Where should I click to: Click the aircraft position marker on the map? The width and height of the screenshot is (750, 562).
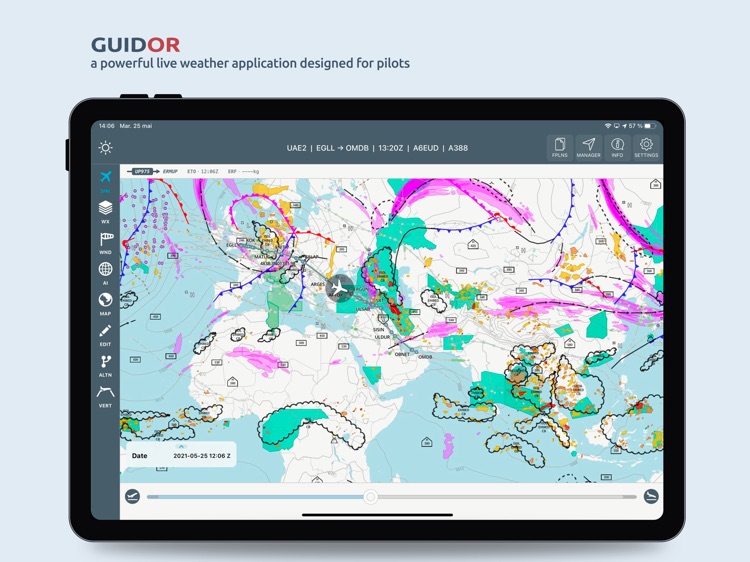click(340, 288)
